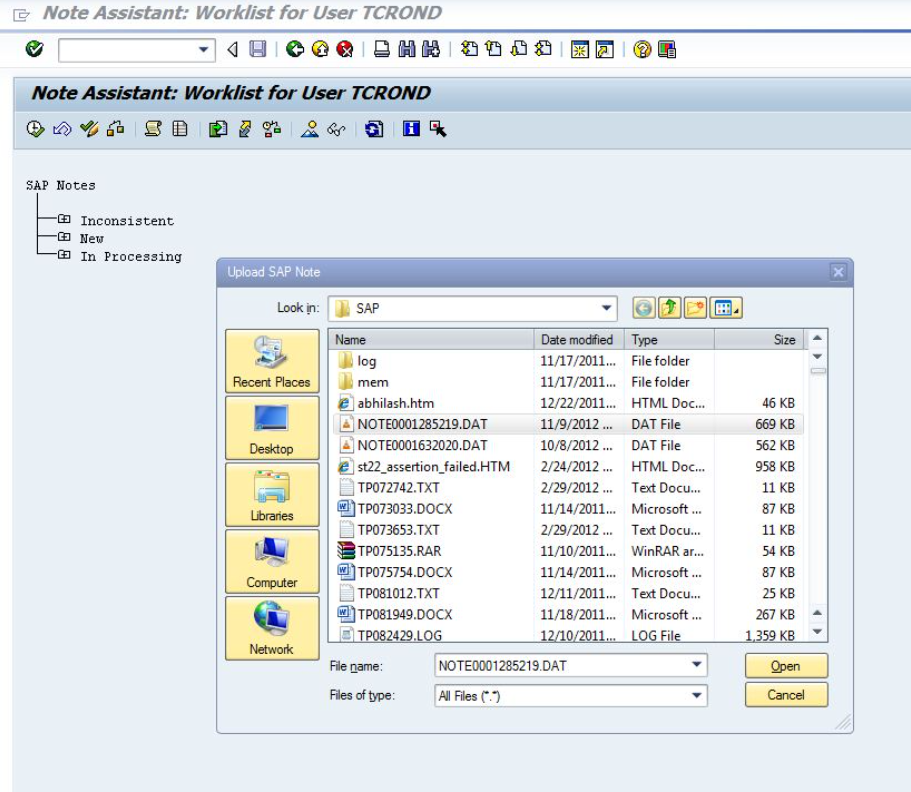911x792 pixels.
Task: Sort files by Date modified column
Action: [579, 340]
